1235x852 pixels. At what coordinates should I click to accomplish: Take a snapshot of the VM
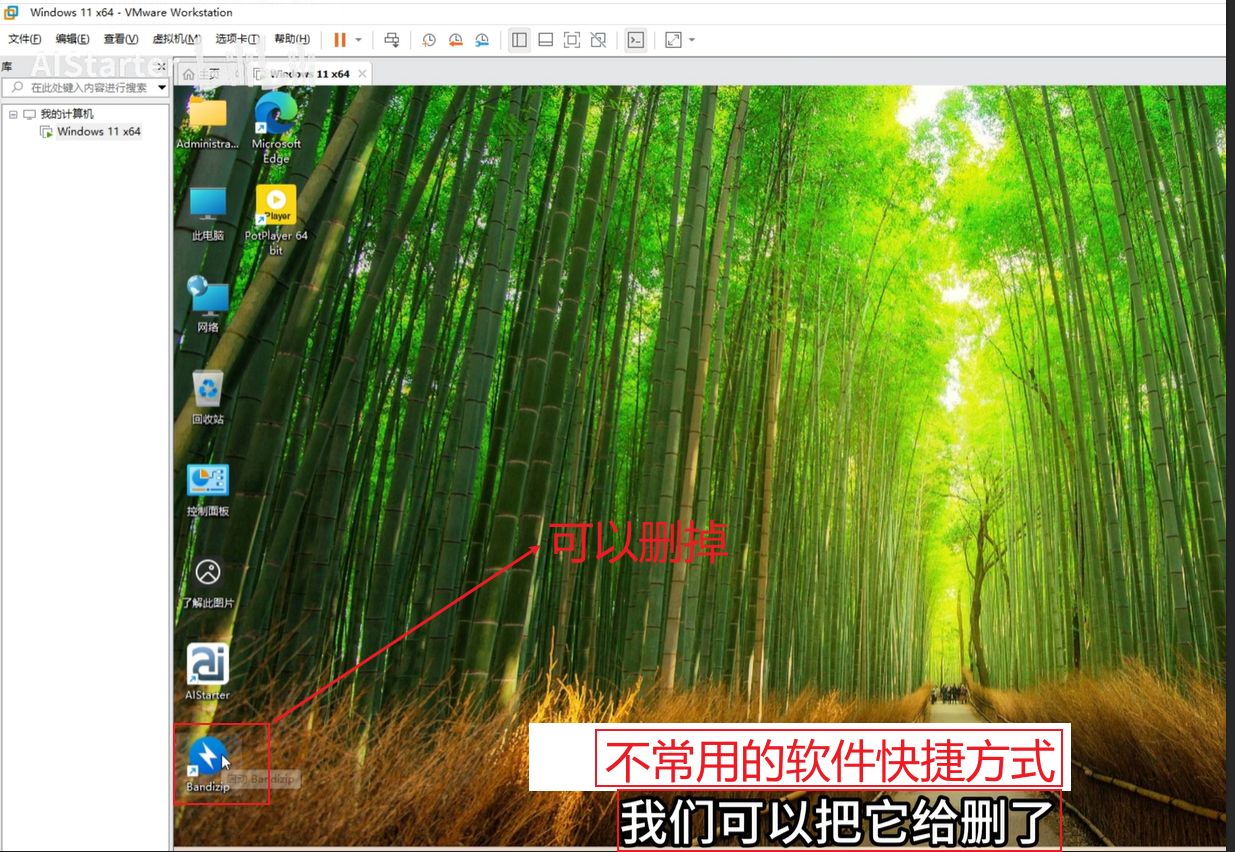tap(429, 40)
